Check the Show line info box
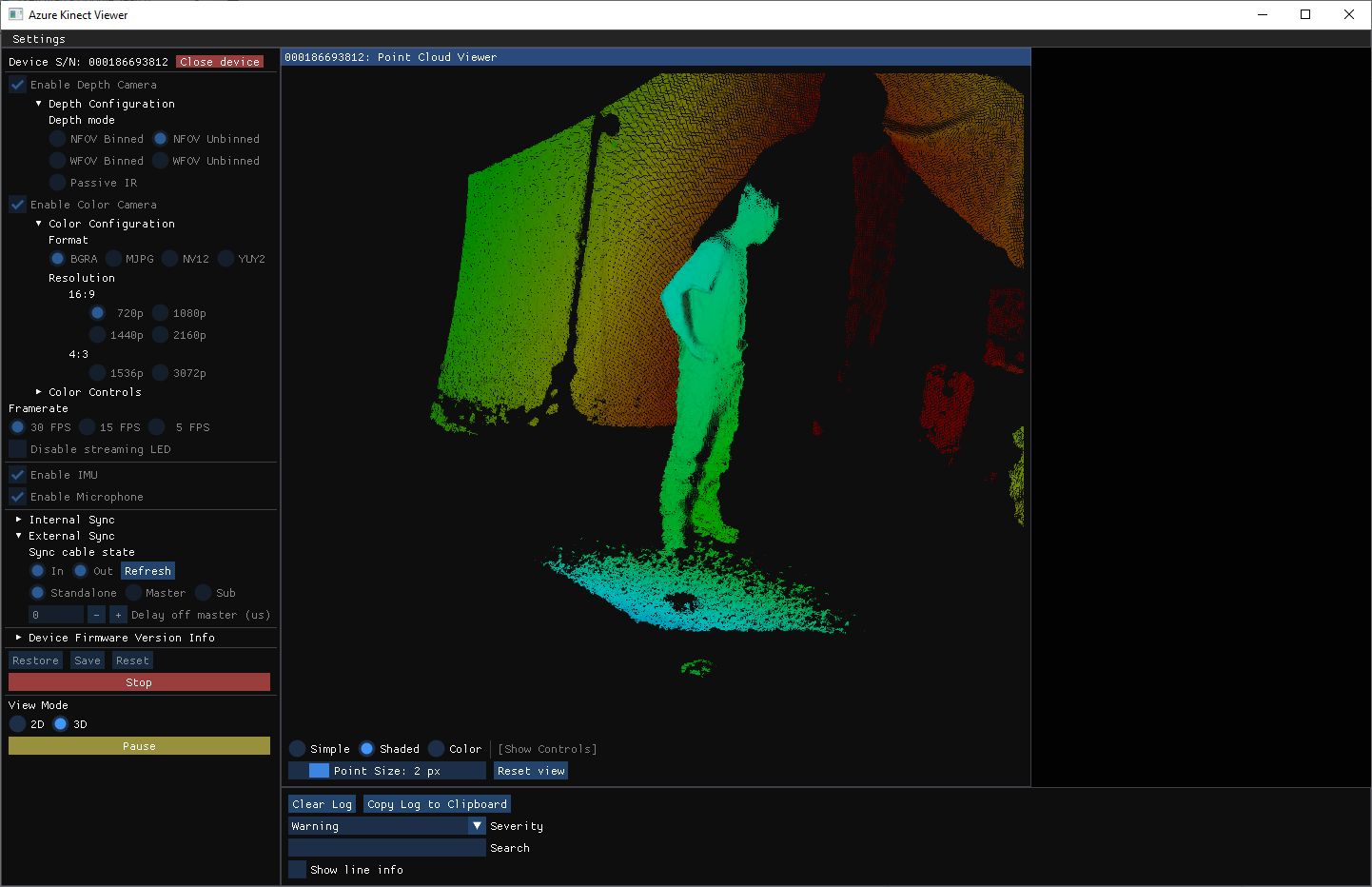This screenshot has height=887, width=1372. [x=298, y=870]
